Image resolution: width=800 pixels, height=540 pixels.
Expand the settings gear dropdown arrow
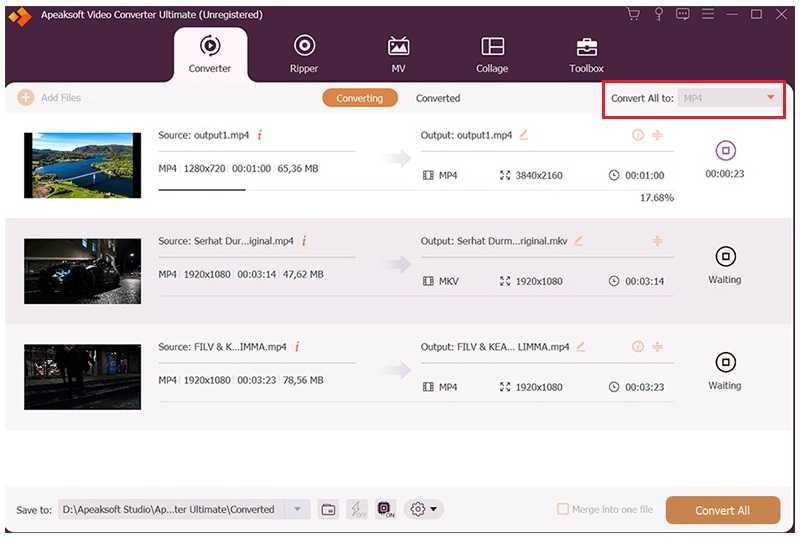click(433, 509)
